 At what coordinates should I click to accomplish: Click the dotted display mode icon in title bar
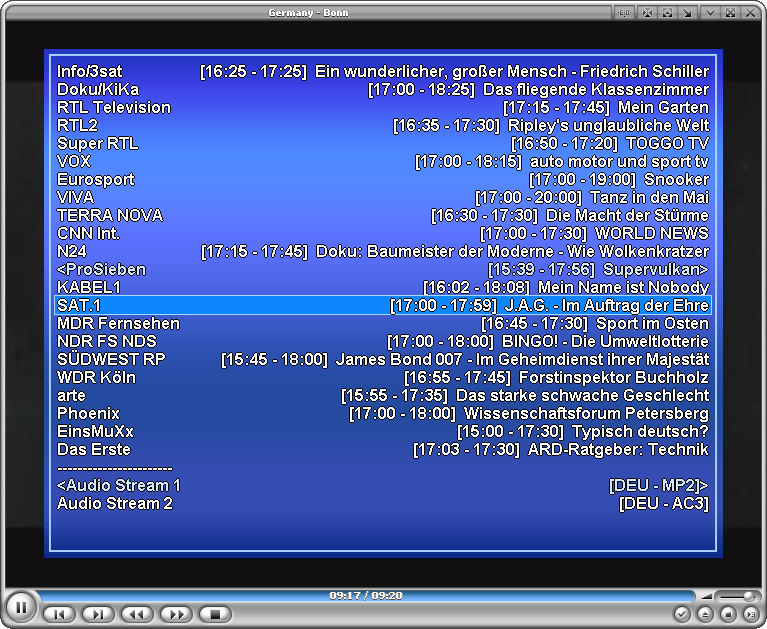click(x=625, y=13)
